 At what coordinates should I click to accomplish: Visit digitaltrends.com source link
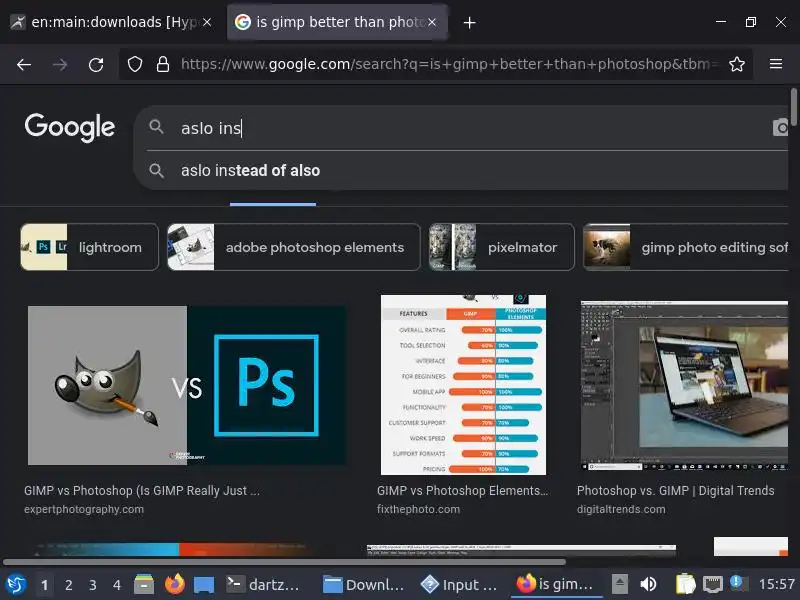(x=621, y=509)
